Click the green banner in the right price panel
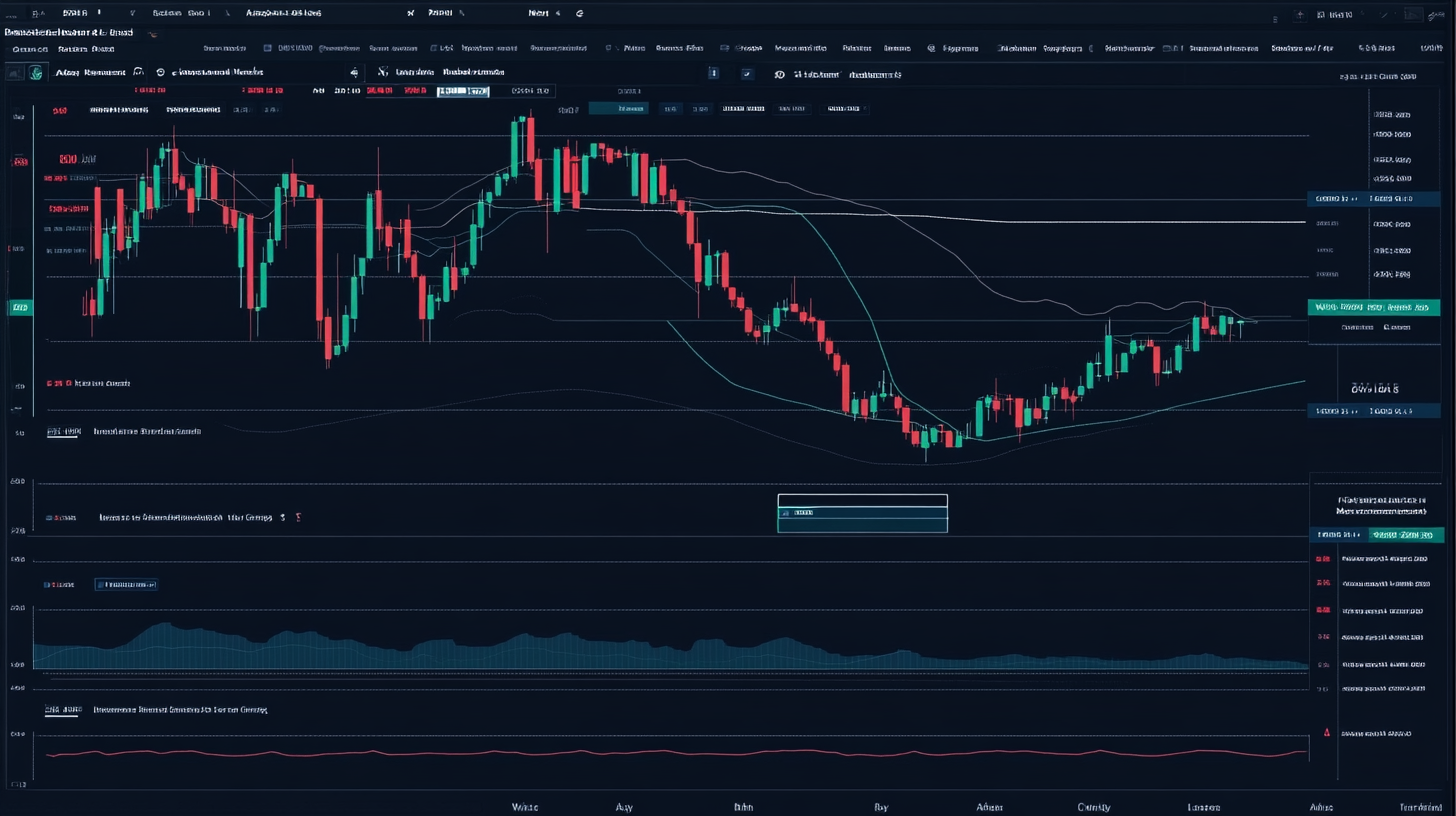The height and width of the screenshot is (816, 1456). coord(1374,308)
